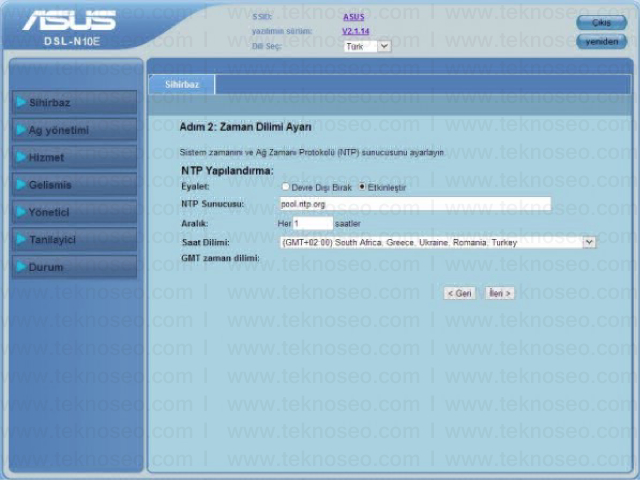
Task: Continue with the İleri > button
Action: (500, 293)
